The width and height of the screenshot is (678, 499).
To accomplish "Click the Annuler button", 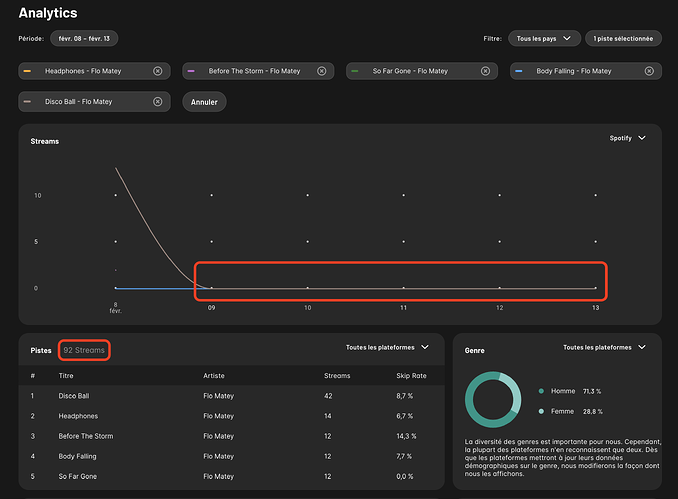I will click(x=204, y=102).
